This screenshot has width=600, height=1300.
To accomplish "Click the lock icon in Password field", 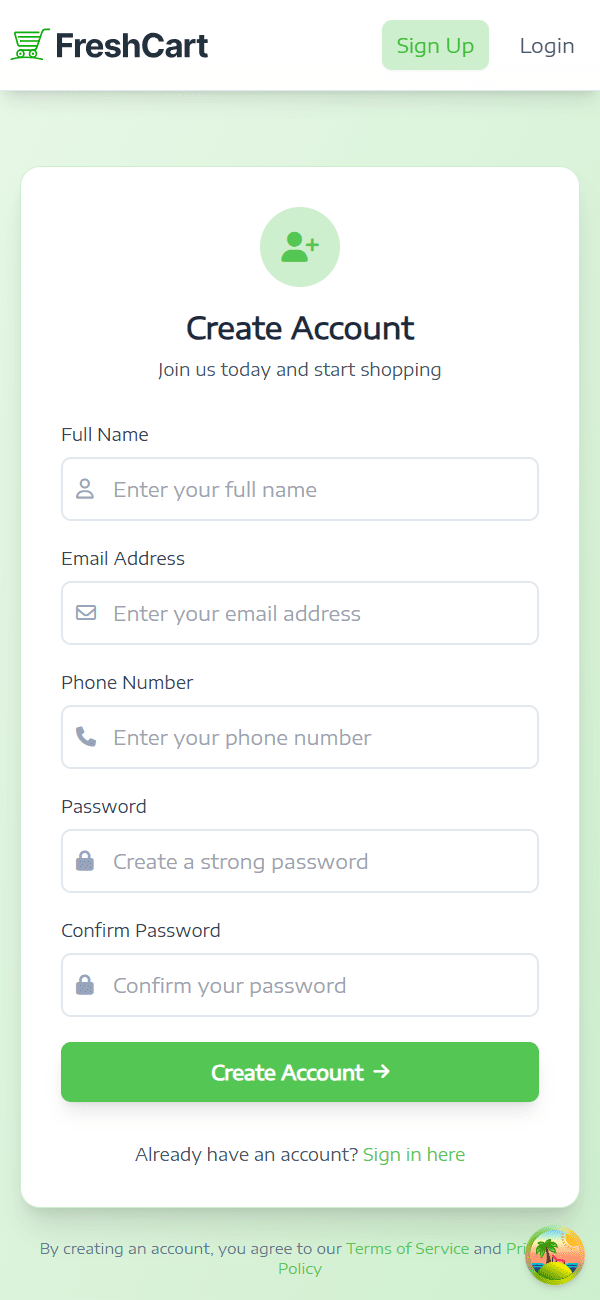I will 85,861.
